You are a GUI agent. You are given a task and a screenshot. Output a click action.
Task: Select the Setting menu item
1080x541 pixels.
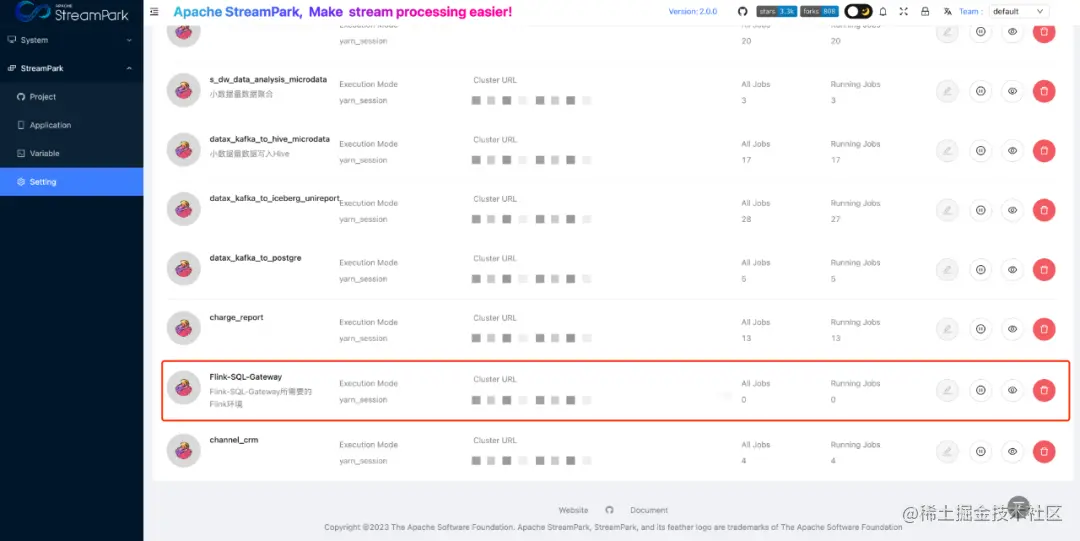point(72,182)
